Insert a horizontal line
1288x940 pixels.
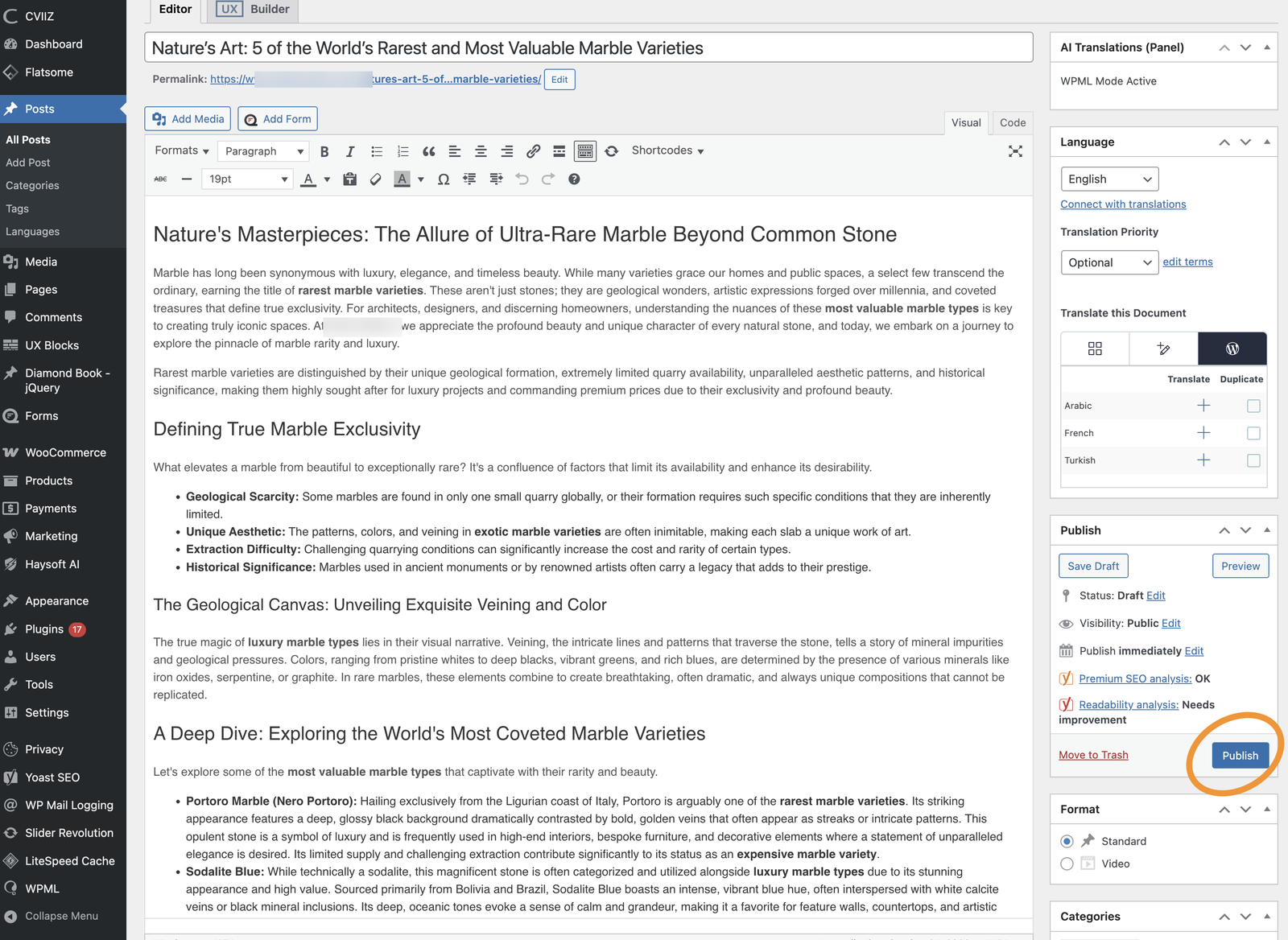[187, 179]
